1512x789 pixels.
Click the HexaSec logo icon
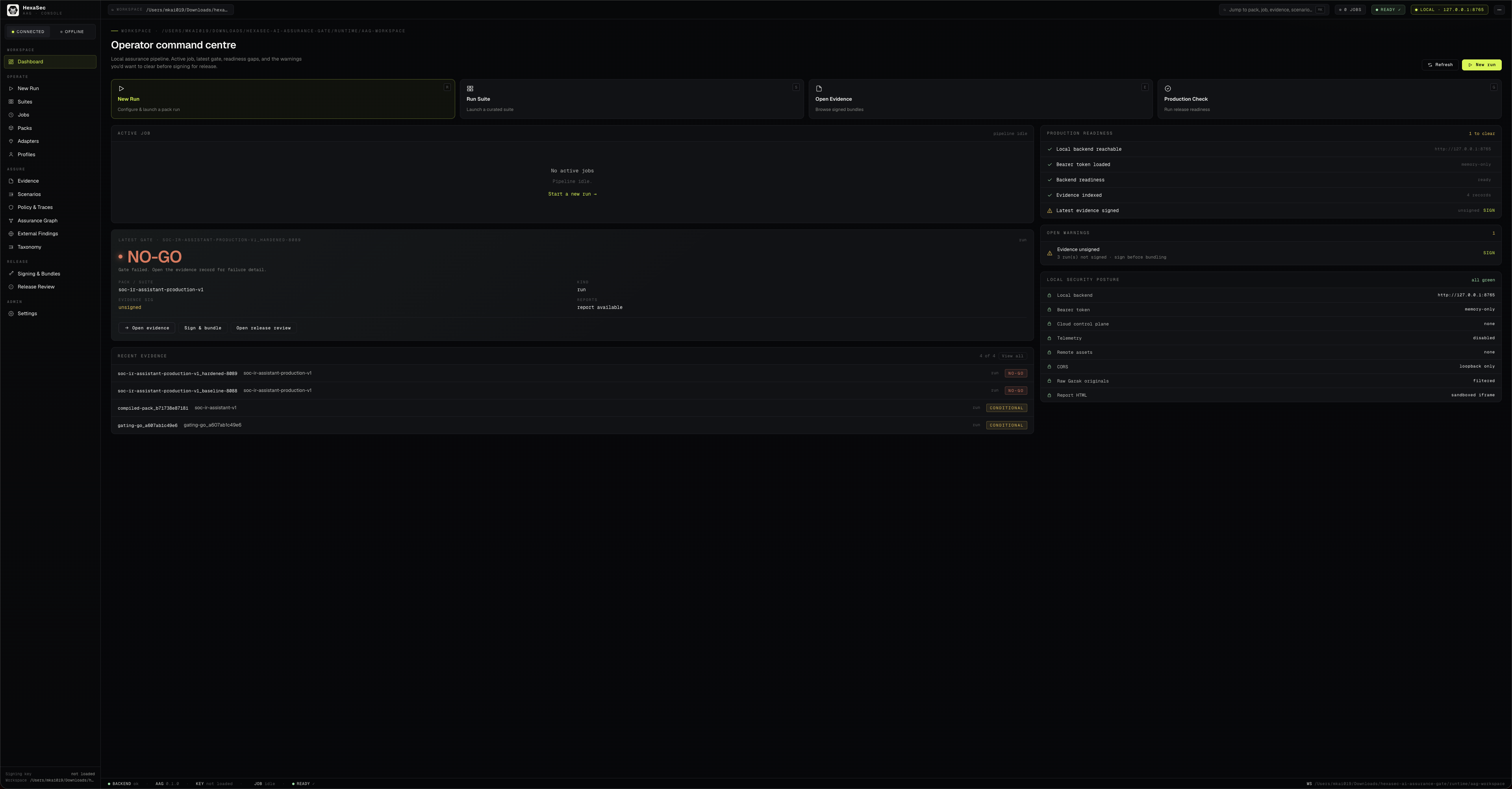(13, 10)
